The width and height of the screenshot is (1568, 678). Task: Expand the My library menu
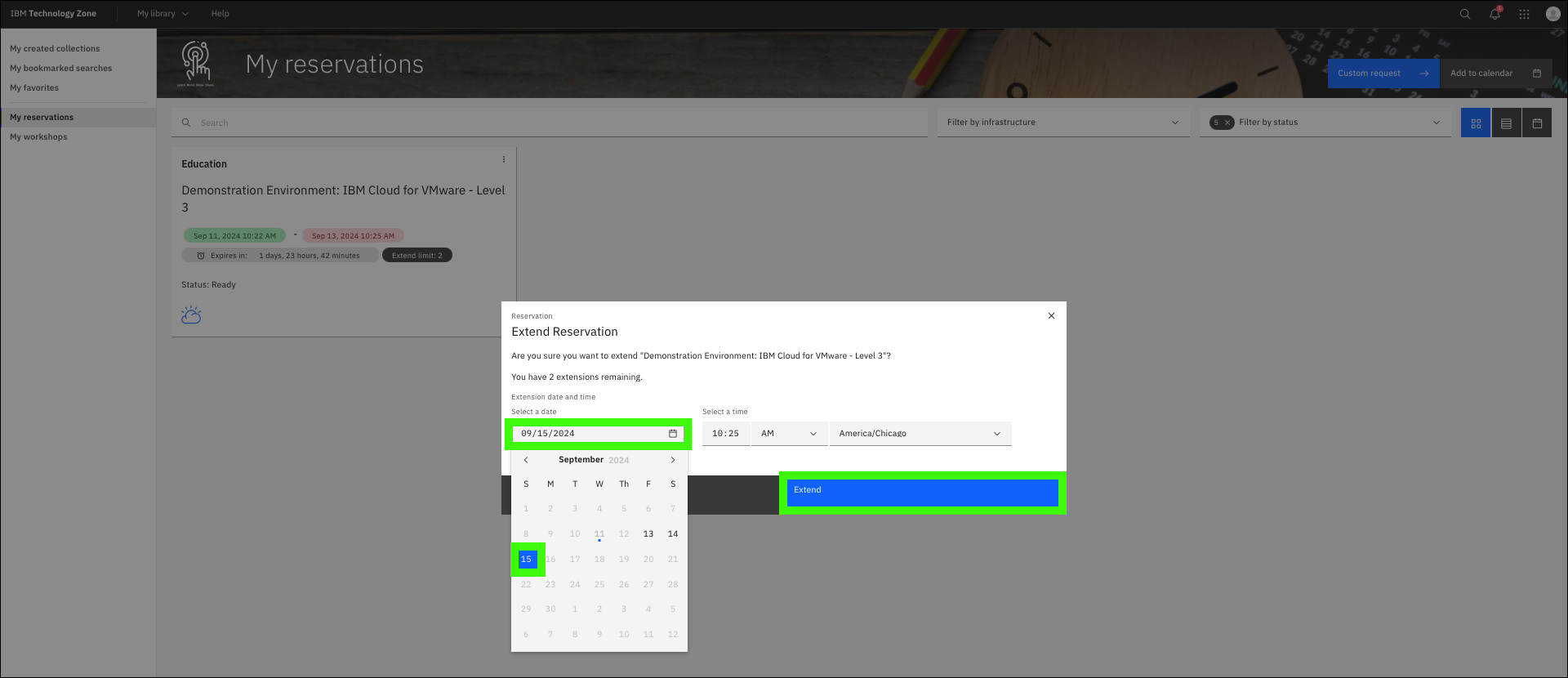pos(163,14)
